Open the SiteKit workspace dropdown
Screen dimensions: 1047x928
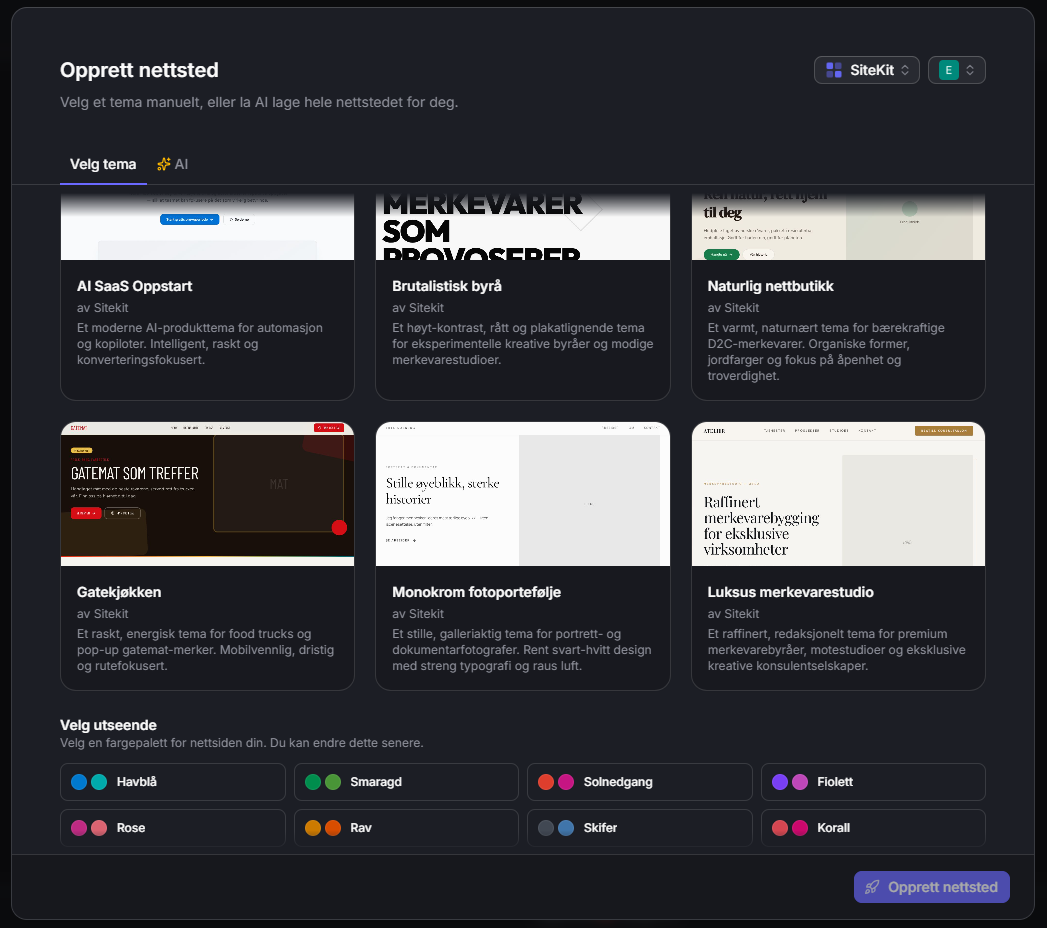tap(866, 70)
